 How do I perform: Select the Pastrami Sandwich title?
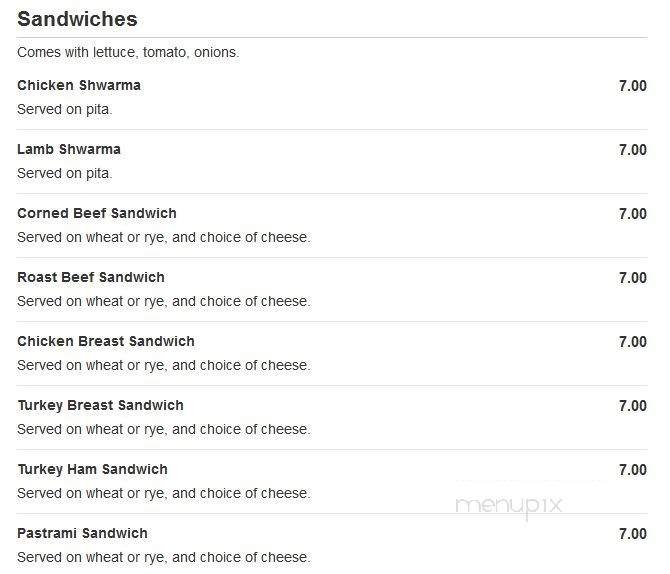(82, 534)
